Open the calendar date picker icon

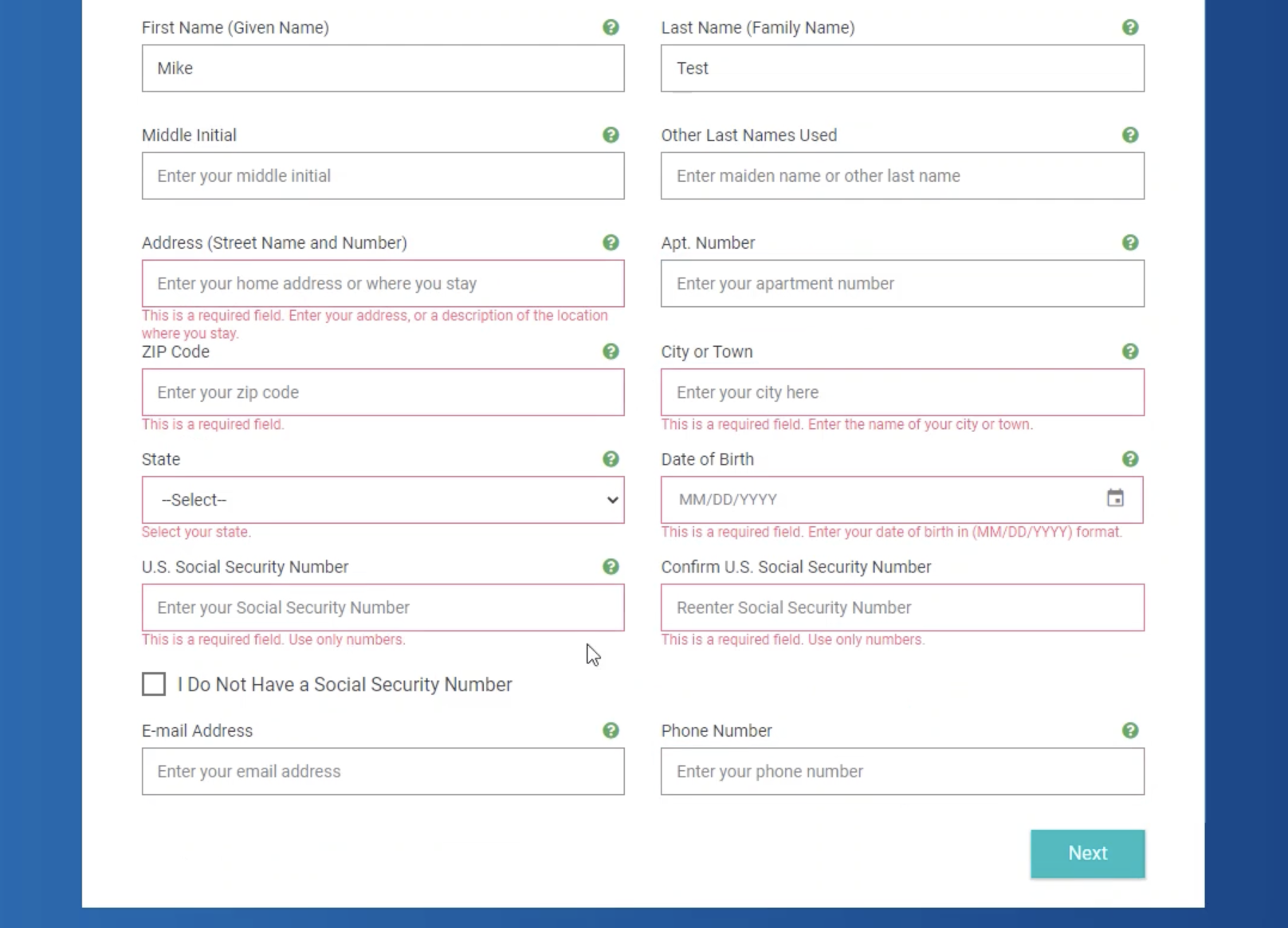click(1115, 498)
